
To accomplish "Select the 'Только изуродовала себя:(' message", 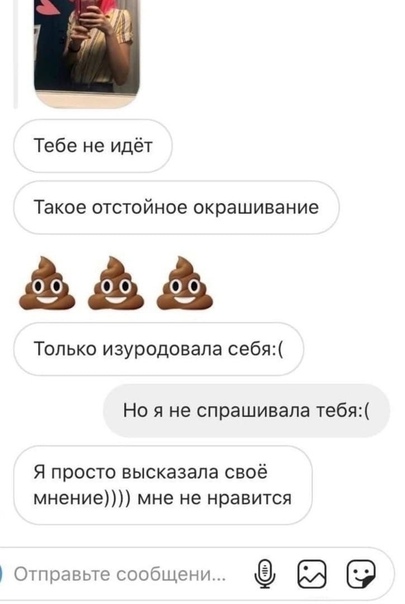I will tap(158, 349).
